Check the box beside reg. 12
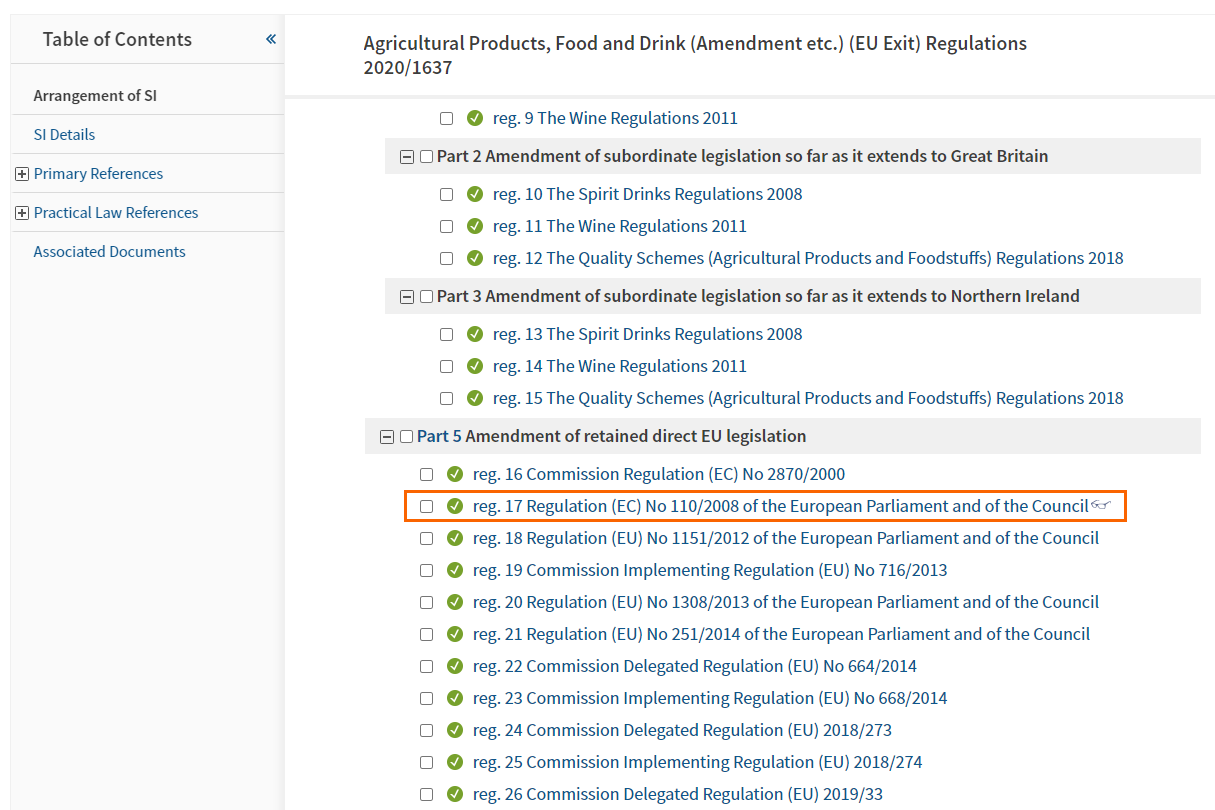1215x810 pixels. pyautogui.click(x=447, y=258)
